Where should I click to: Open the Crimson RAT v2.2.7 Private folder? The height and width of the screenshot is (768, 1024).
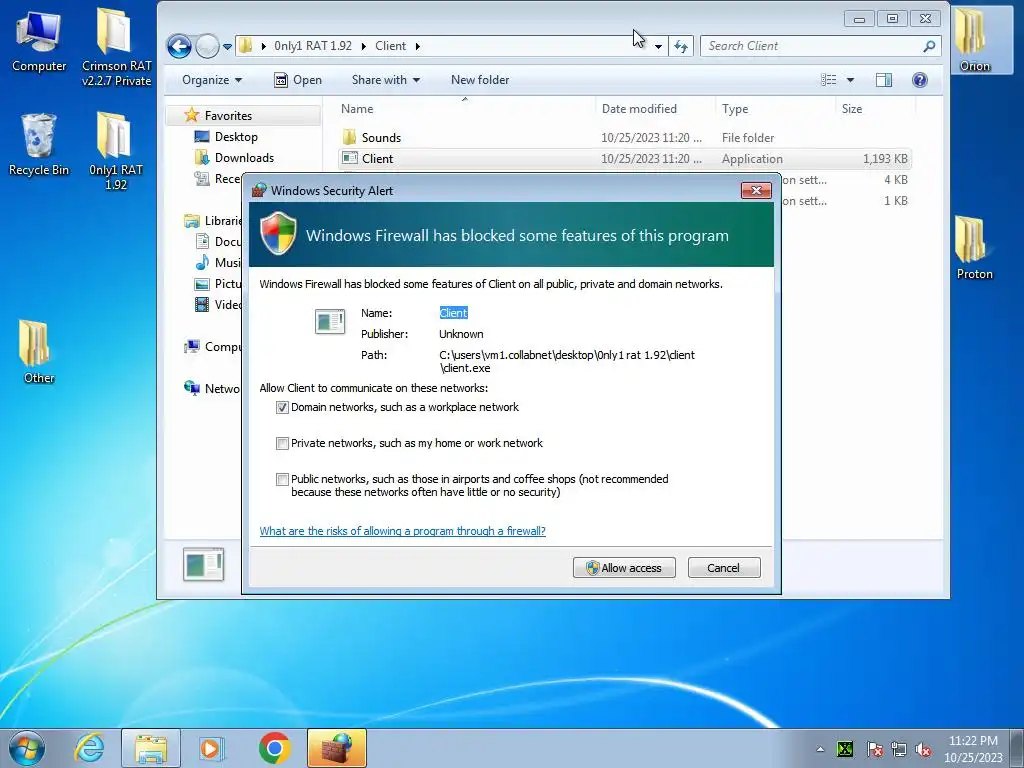(116, 47)
